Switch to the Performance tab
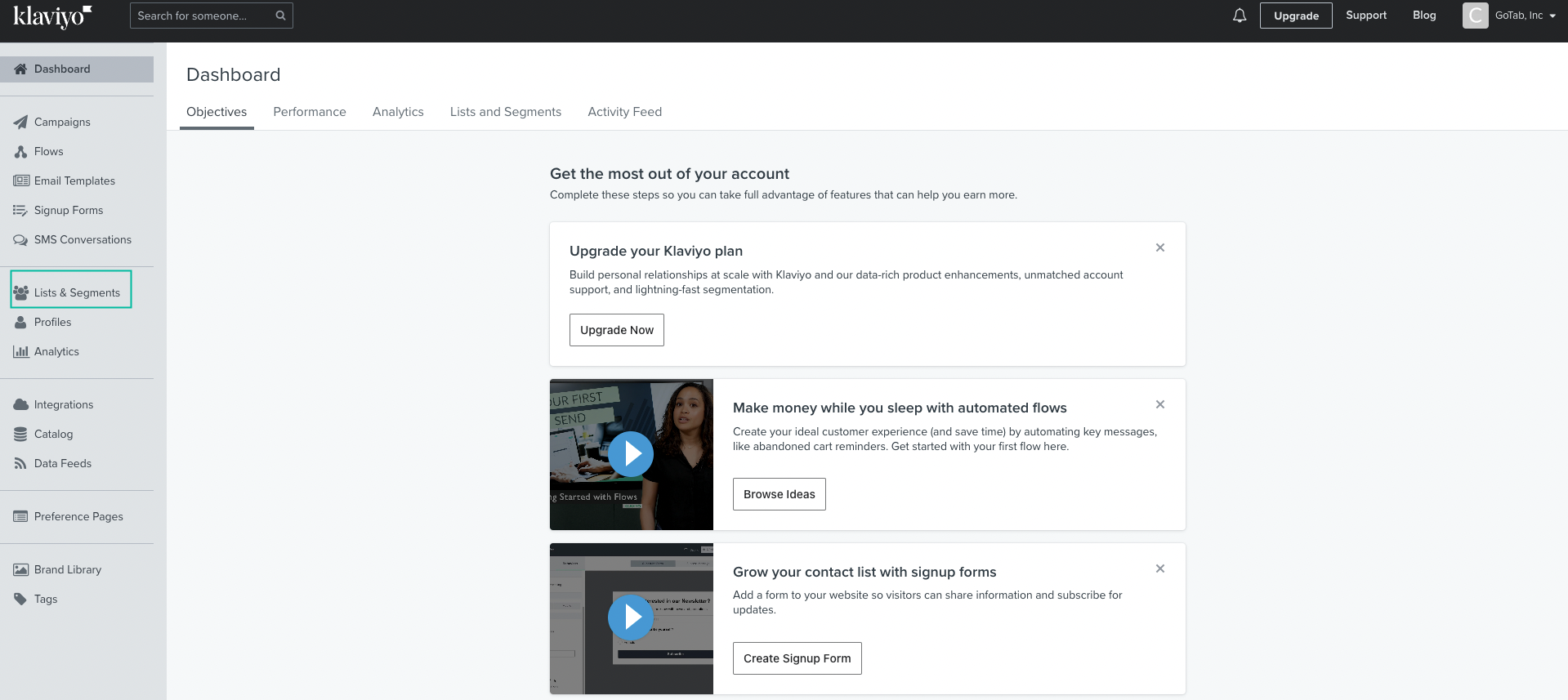 click(x=309, y=112)
